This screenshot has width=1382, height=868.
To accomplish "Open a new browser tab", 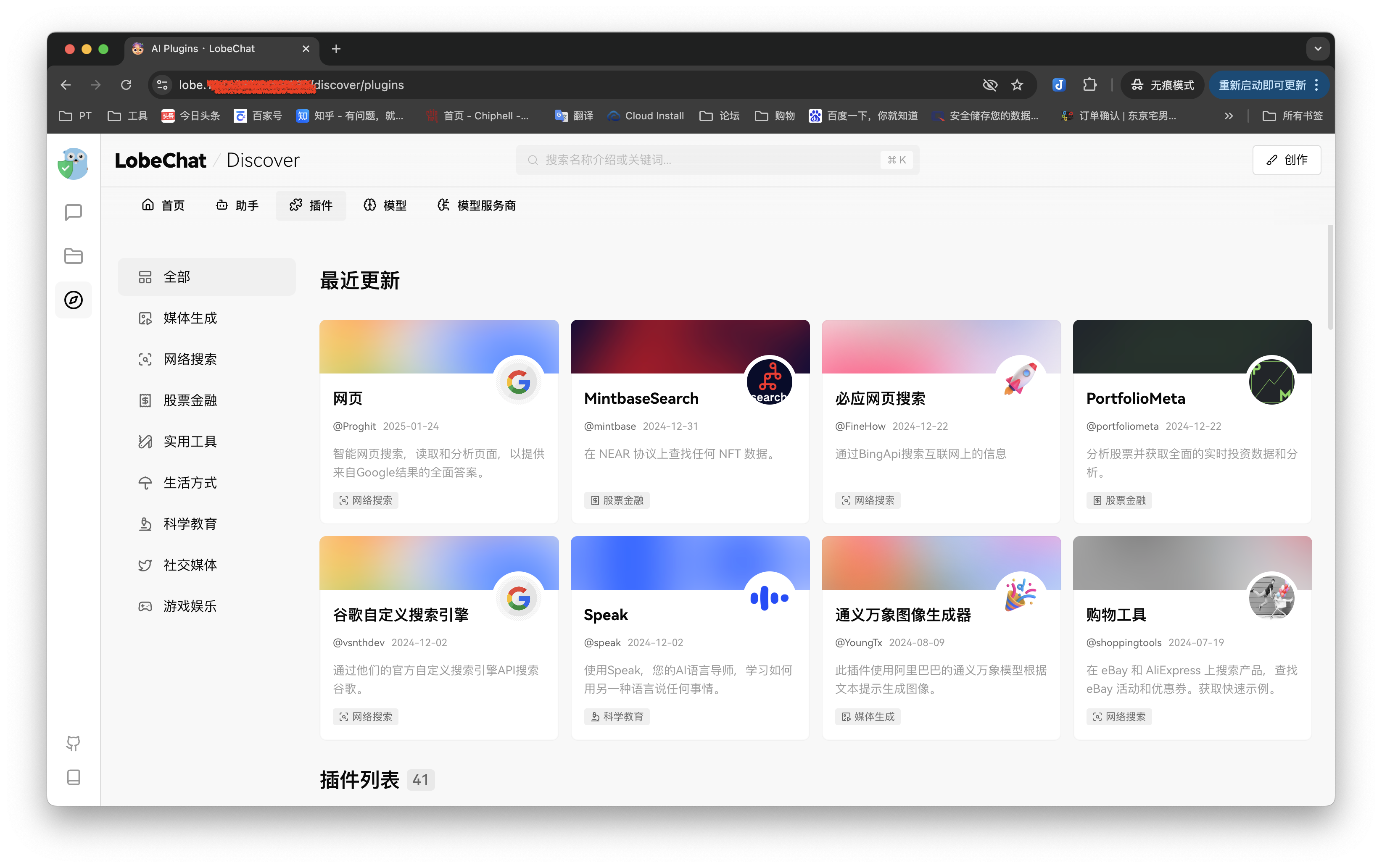I will pos(336,49).
